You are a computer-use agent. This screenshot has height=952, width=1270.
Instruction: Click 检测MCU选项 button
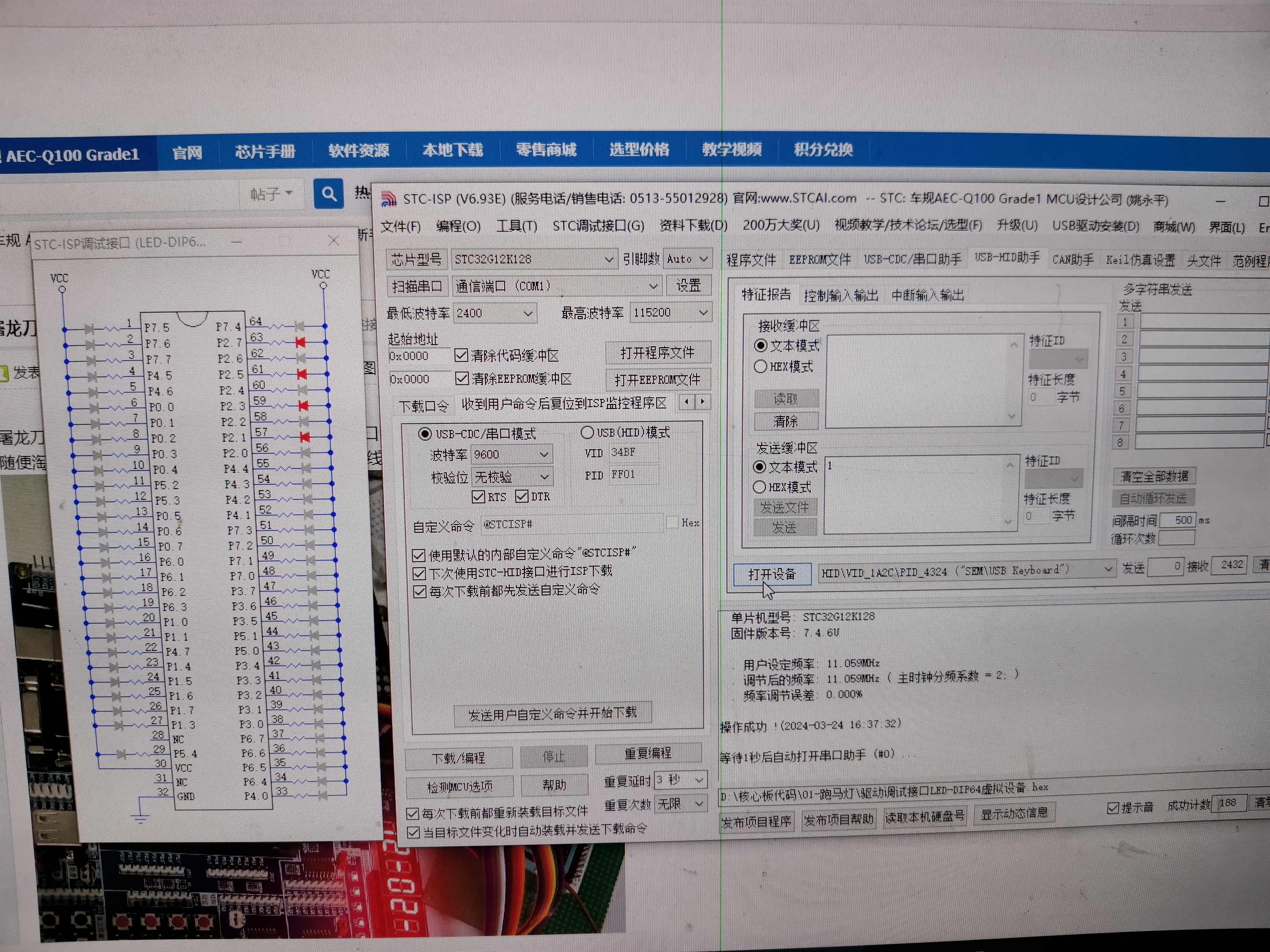point(459,786)
